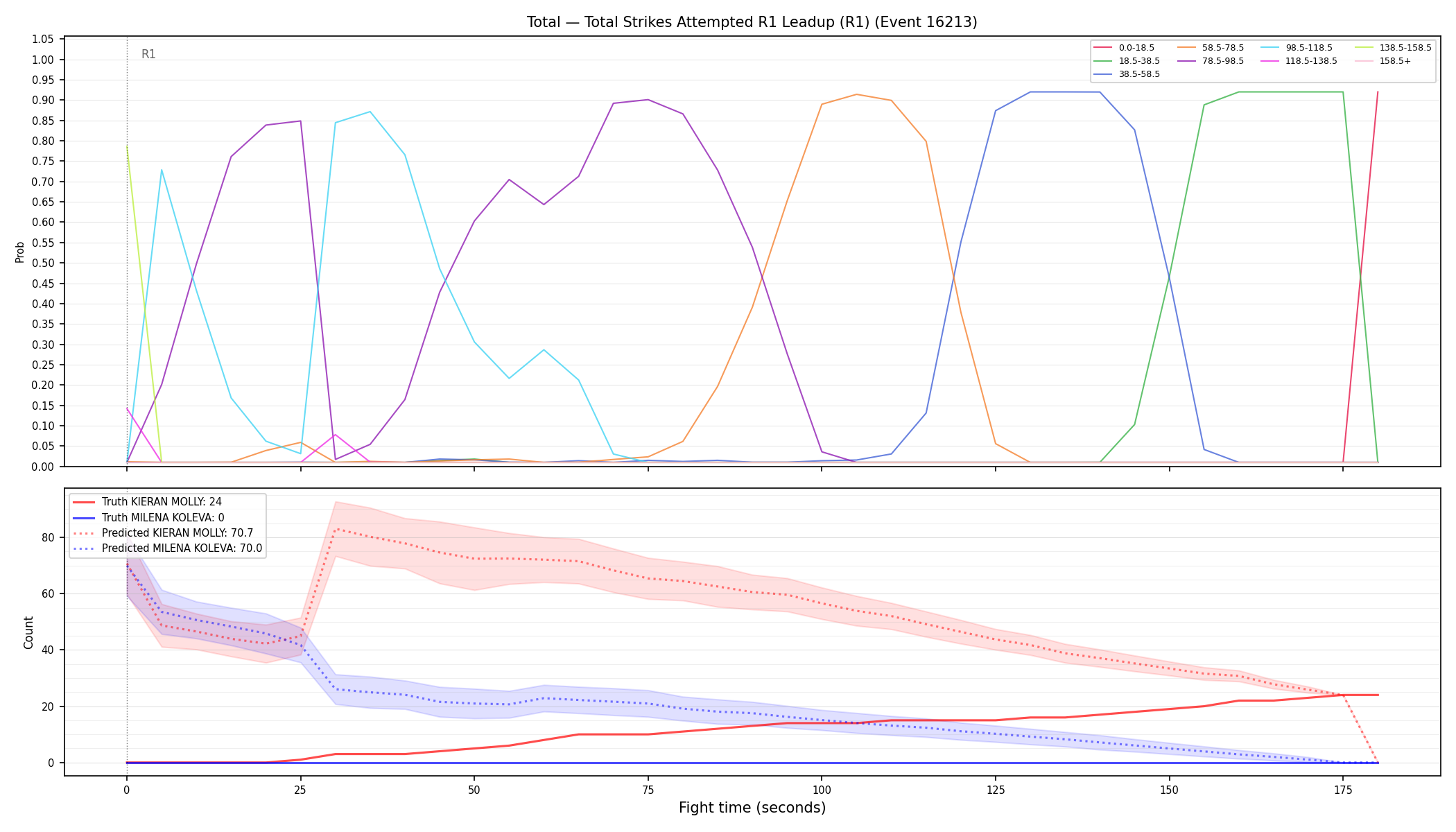Click the '125' fight time tick label
This screenshot has width=1456, height=832.
(x=996, y=790)
